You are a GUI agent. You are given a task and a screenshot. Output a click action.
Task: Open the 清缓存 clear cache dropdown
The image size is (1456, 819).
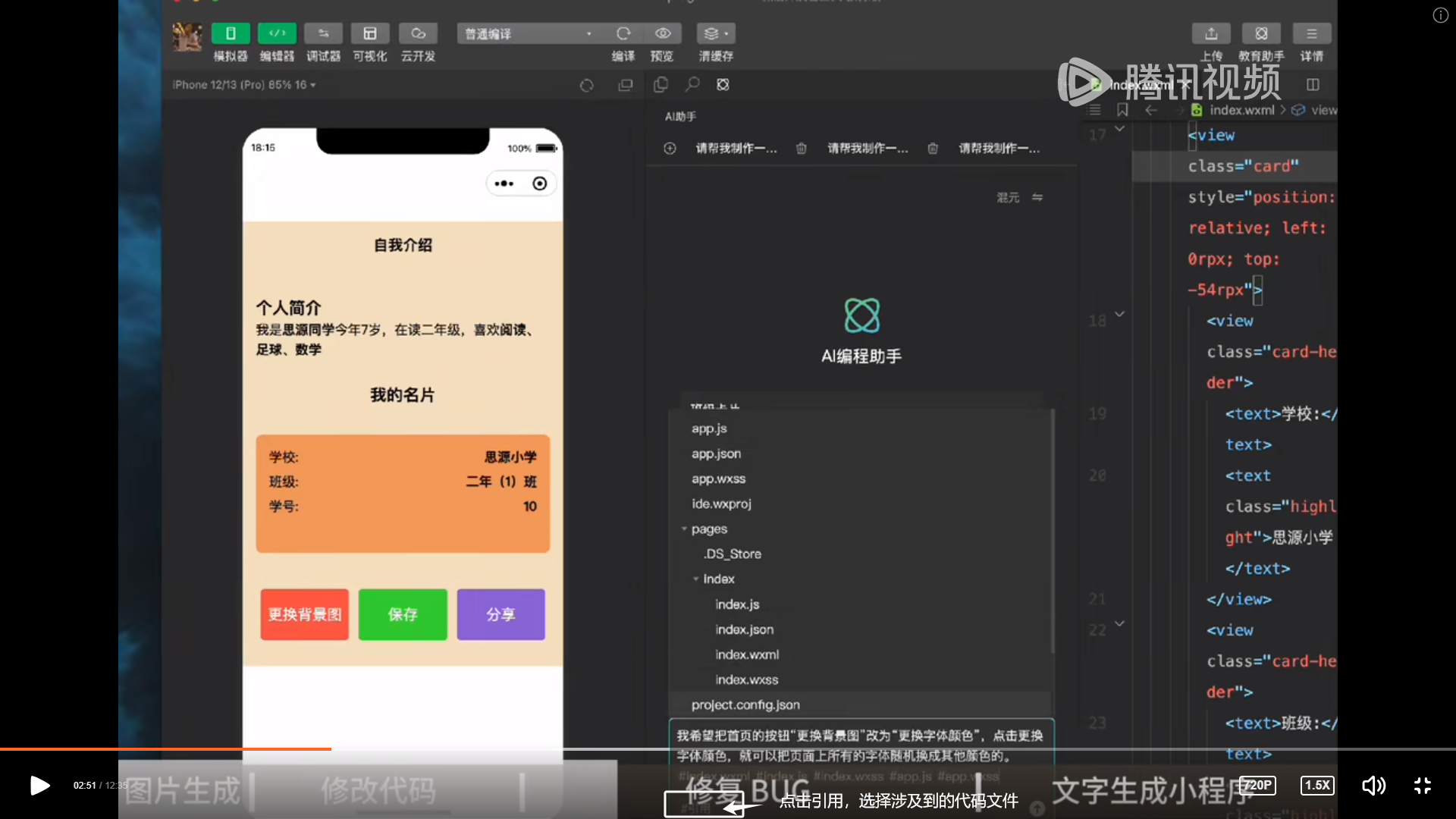716,33
